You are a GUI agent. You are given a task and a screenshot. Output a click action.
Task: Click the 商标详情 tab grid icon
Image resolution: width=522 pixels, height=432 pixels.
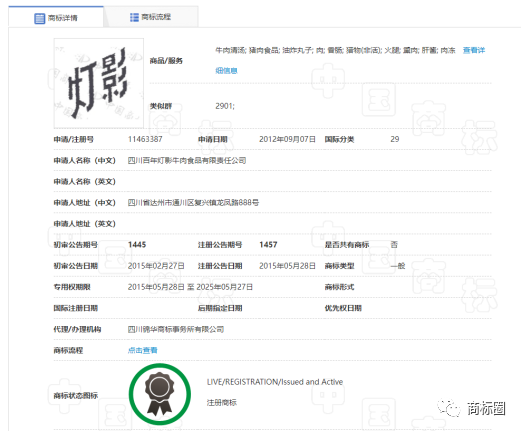pyautogui.click(x=39, y=18)
